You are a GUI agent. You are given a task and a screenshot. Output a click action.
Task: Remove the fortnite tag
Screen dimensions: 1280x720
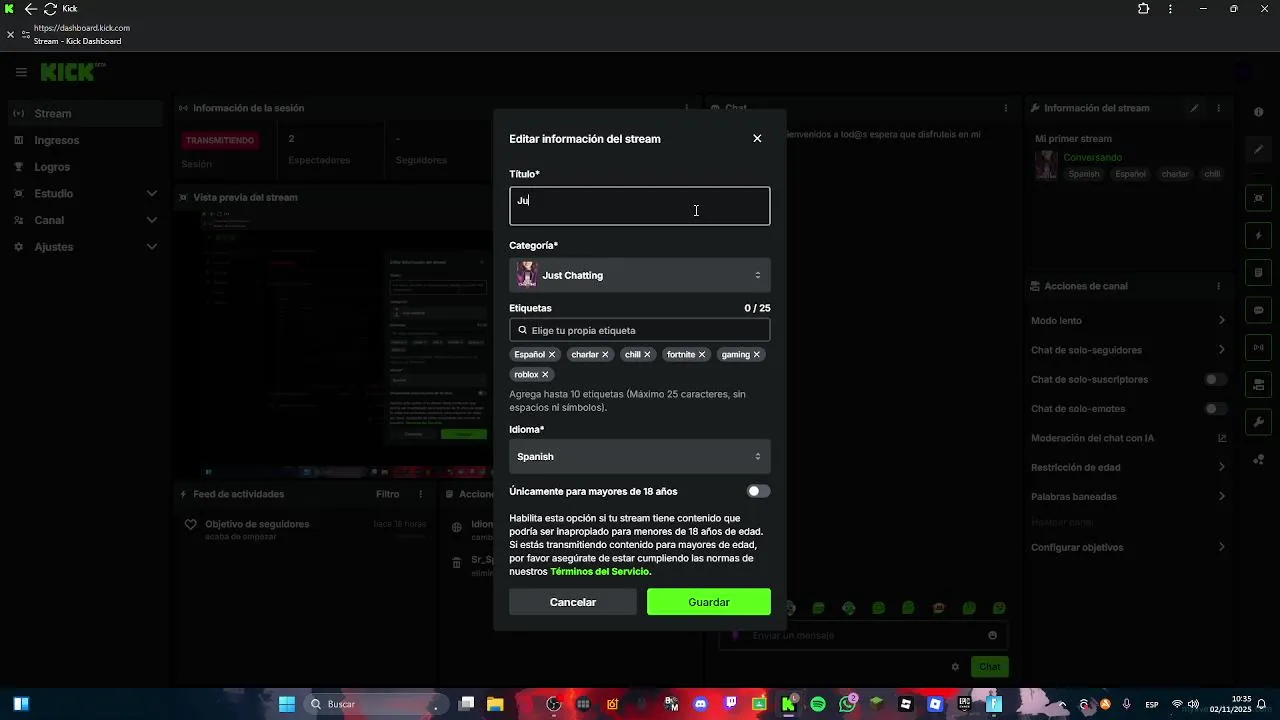tap(702, 355)
